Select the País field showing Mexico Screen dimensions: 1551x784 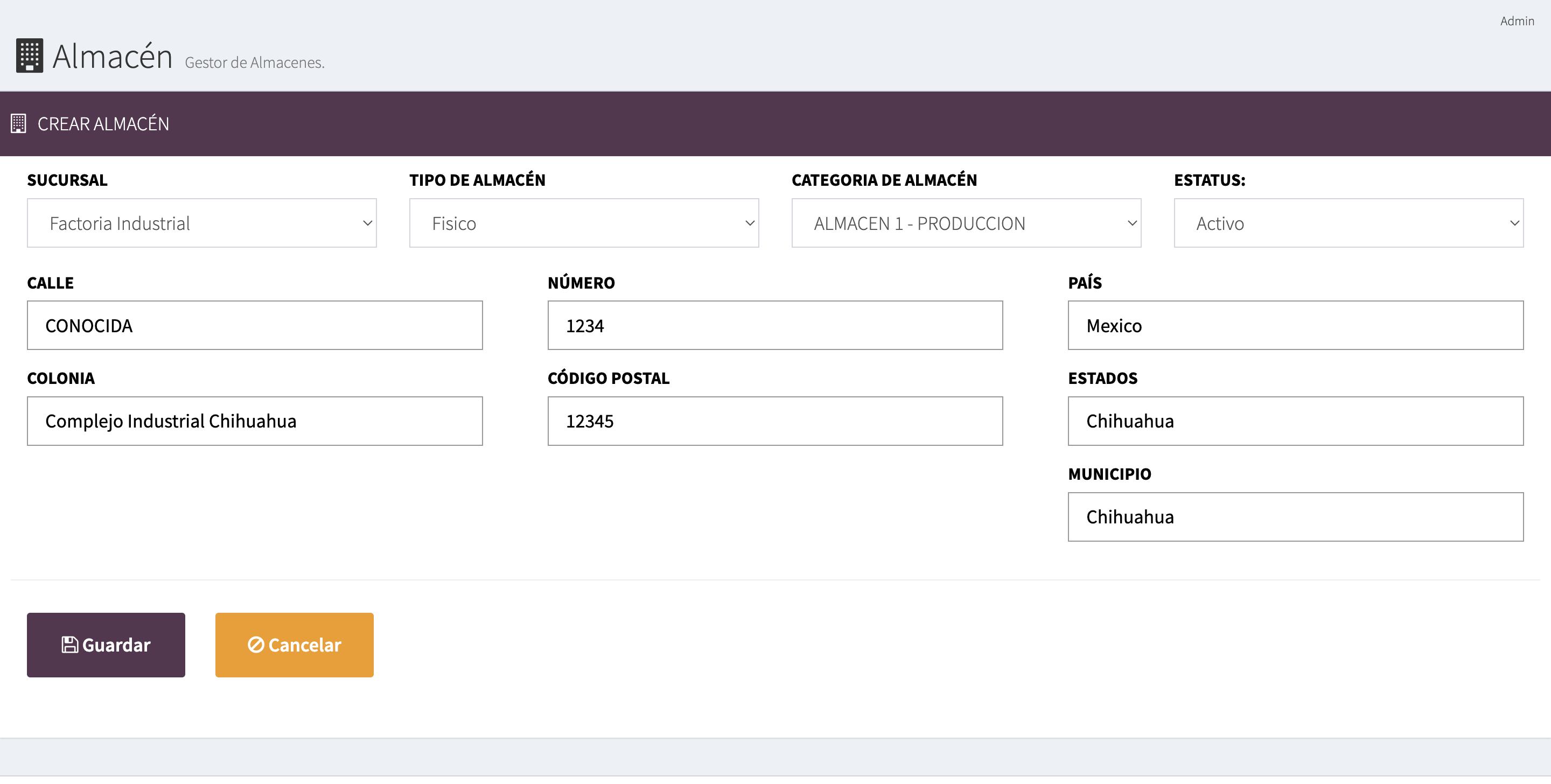coord(1295,326)
